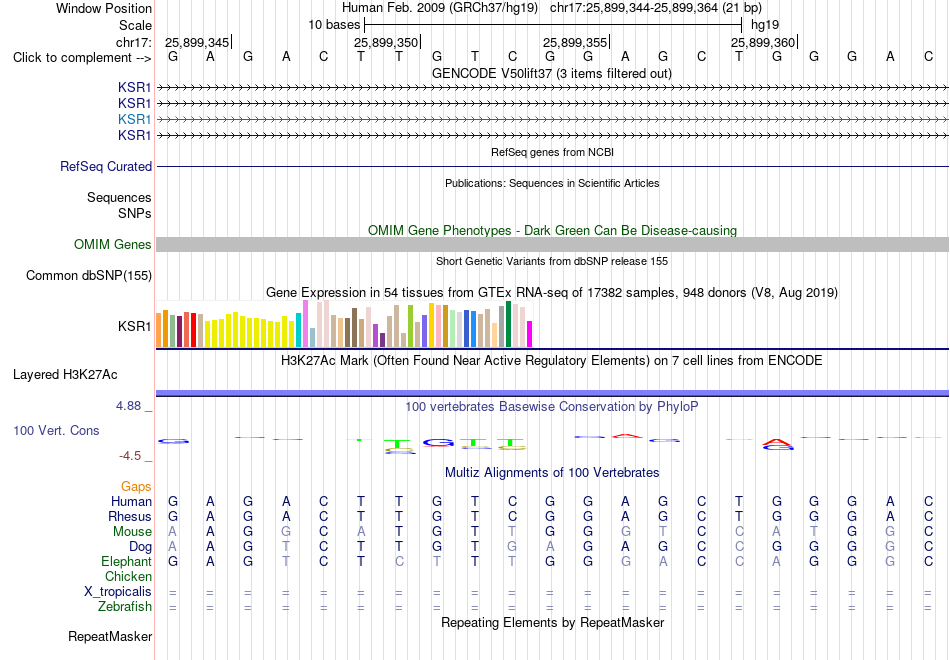950x660 pixels.
Task: Open the RepeatMasker track label
Action: [x=110, y=636]
